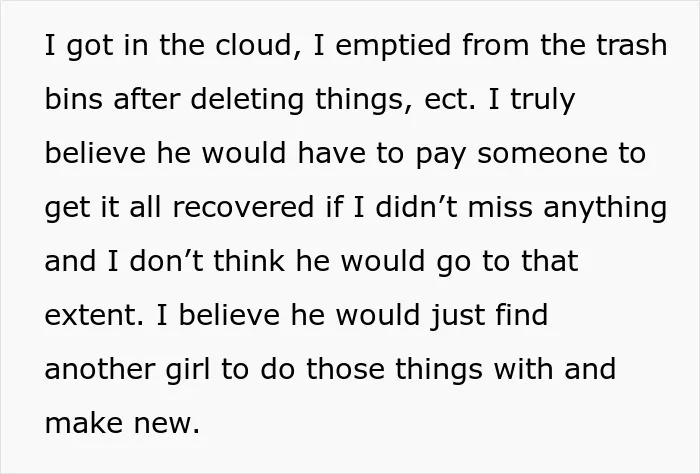Click on the word "think"

(x=249, y=261)
